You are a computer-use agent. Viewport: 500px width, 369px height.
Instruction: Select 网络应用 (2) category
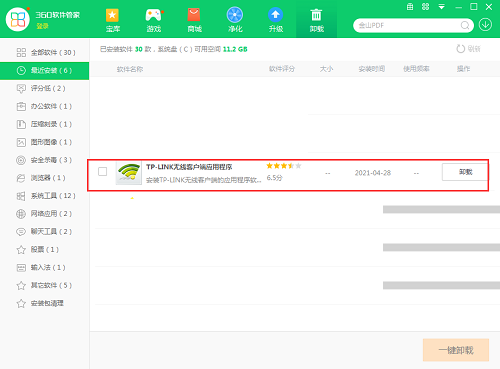tap(45, 214)
